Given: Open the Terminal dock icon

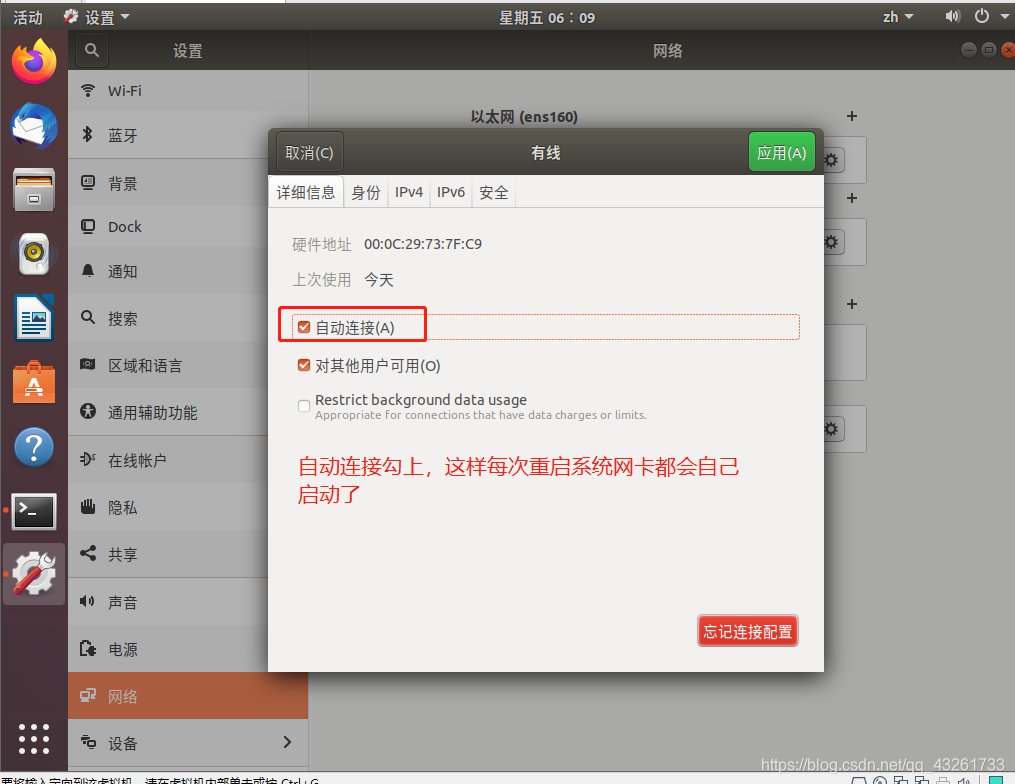Looking at the screenshot, I should (x=34, y=511).
